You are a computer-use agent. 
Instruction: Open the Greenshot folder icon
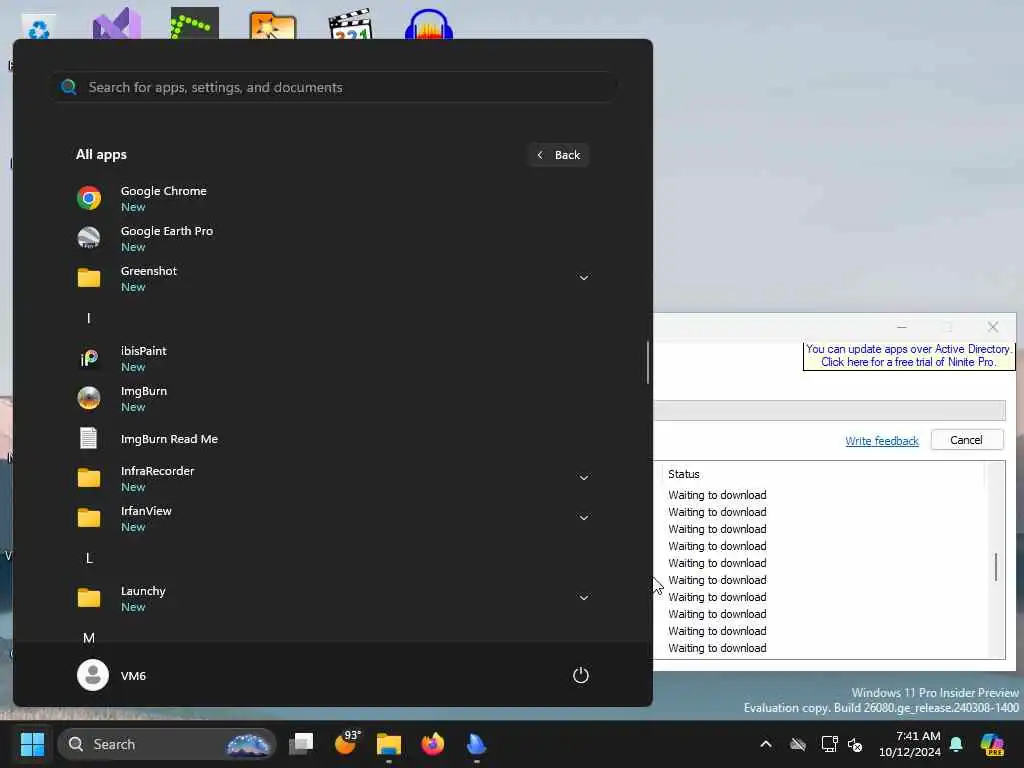tap(89, 278)
